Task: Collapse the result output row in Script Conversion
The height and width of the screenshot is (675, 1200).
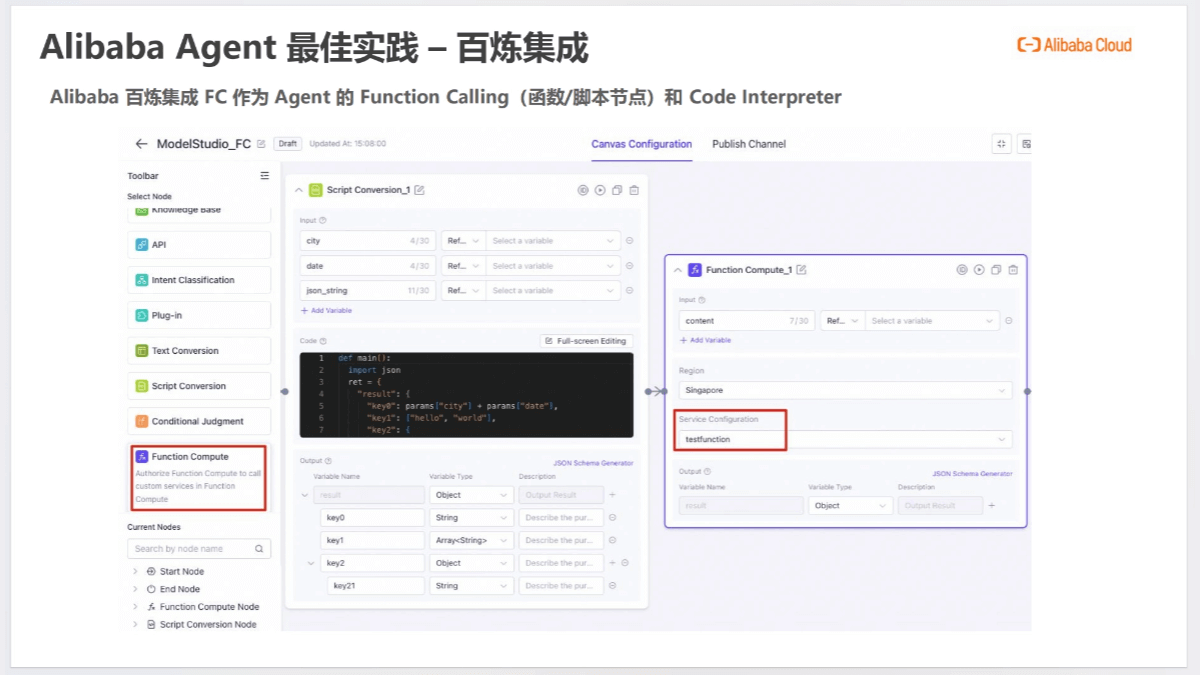Action: click(305, 495)
